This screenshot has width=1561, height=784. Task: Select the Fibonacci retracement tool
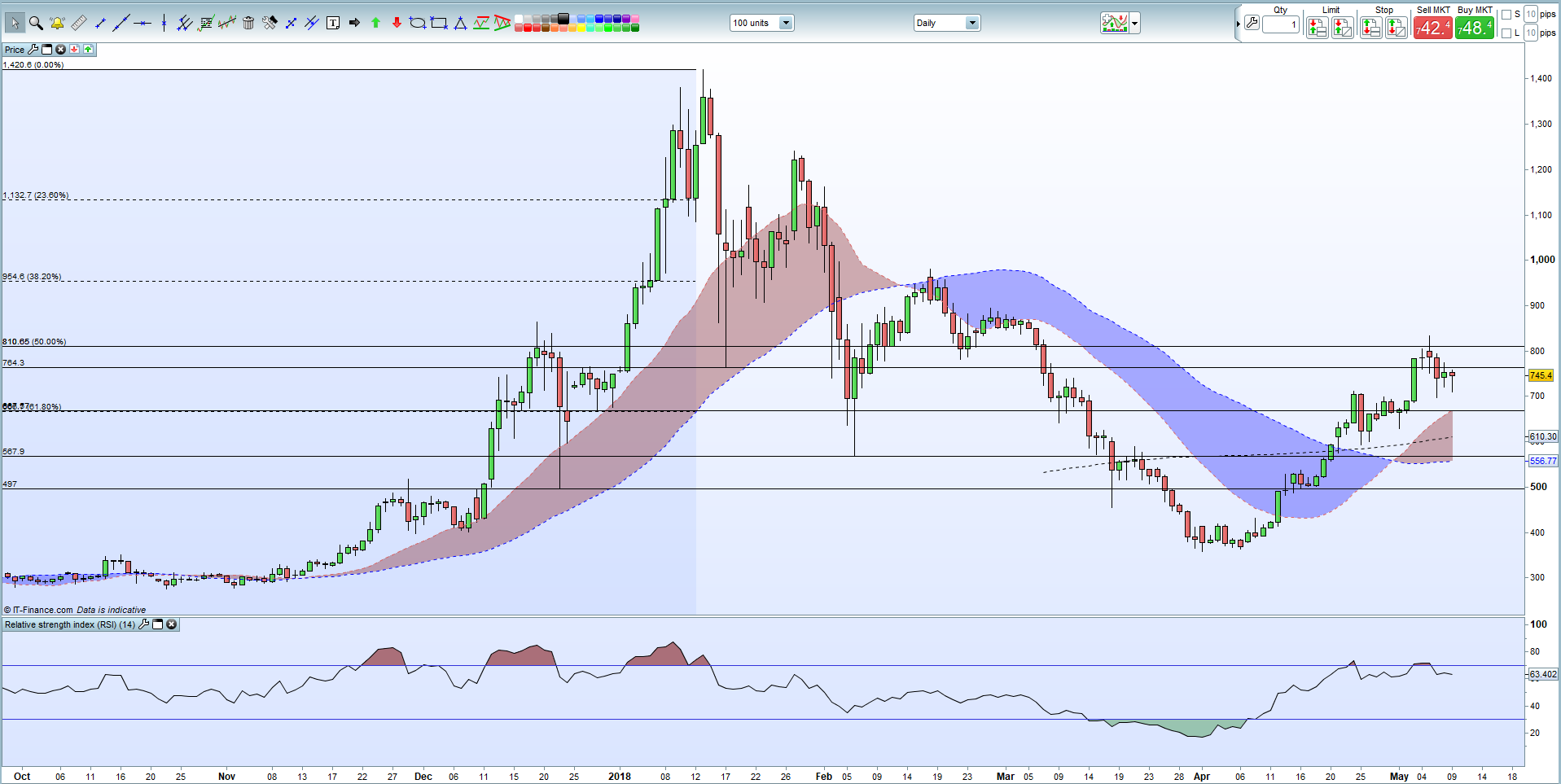(206, 23)
